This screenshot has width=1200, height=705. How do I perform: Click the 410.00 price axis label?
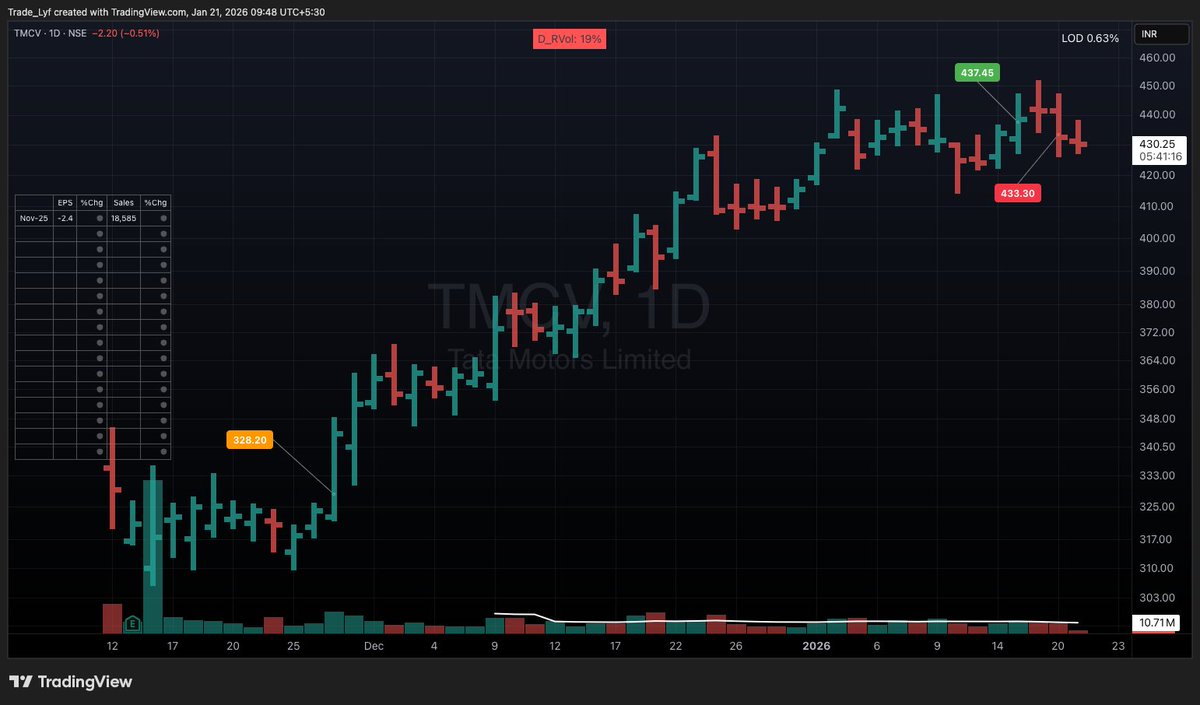[x=1156, y=207]
